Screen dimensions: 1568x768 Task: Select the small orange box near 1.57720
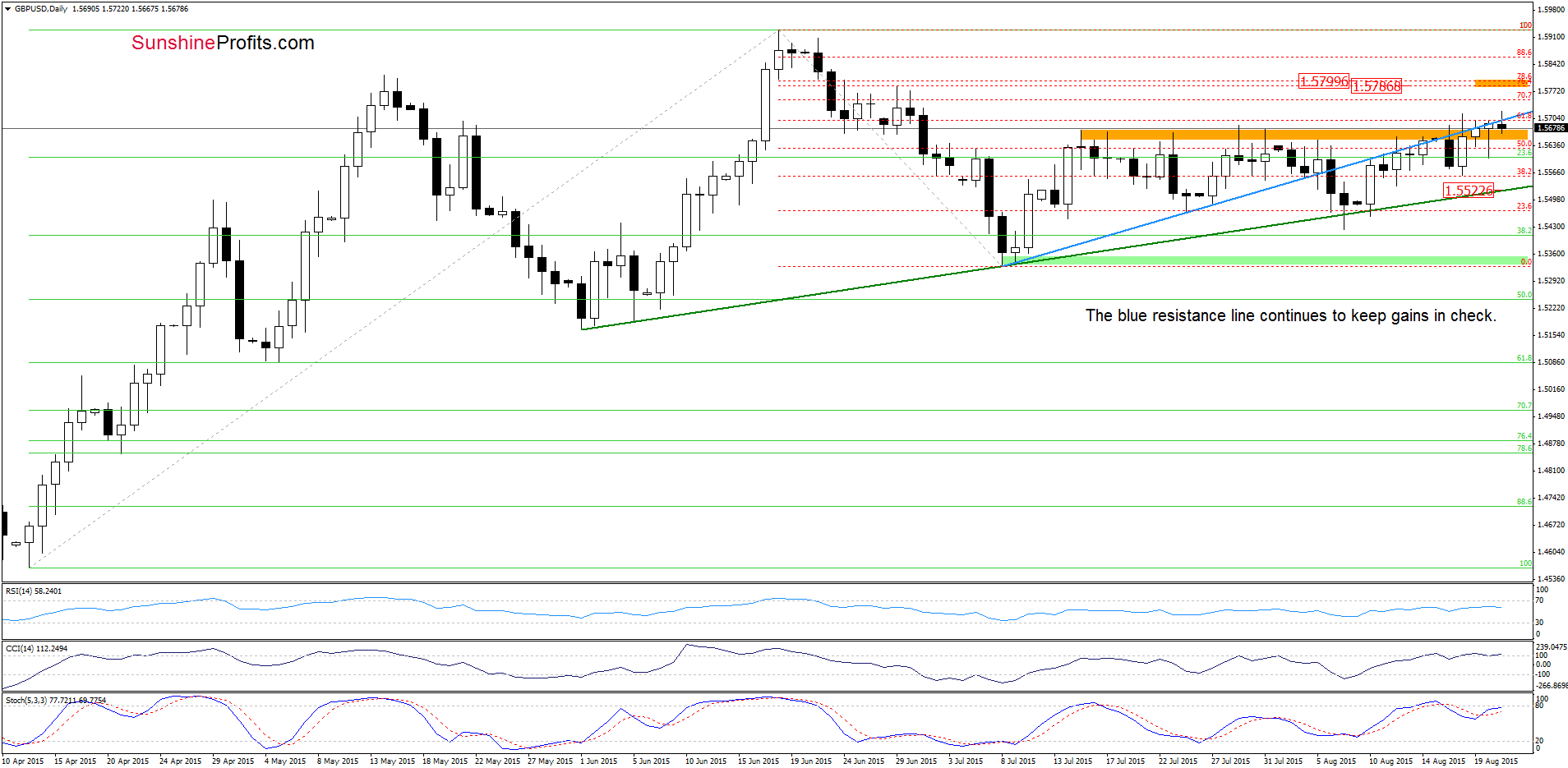tap(1501, 83)
